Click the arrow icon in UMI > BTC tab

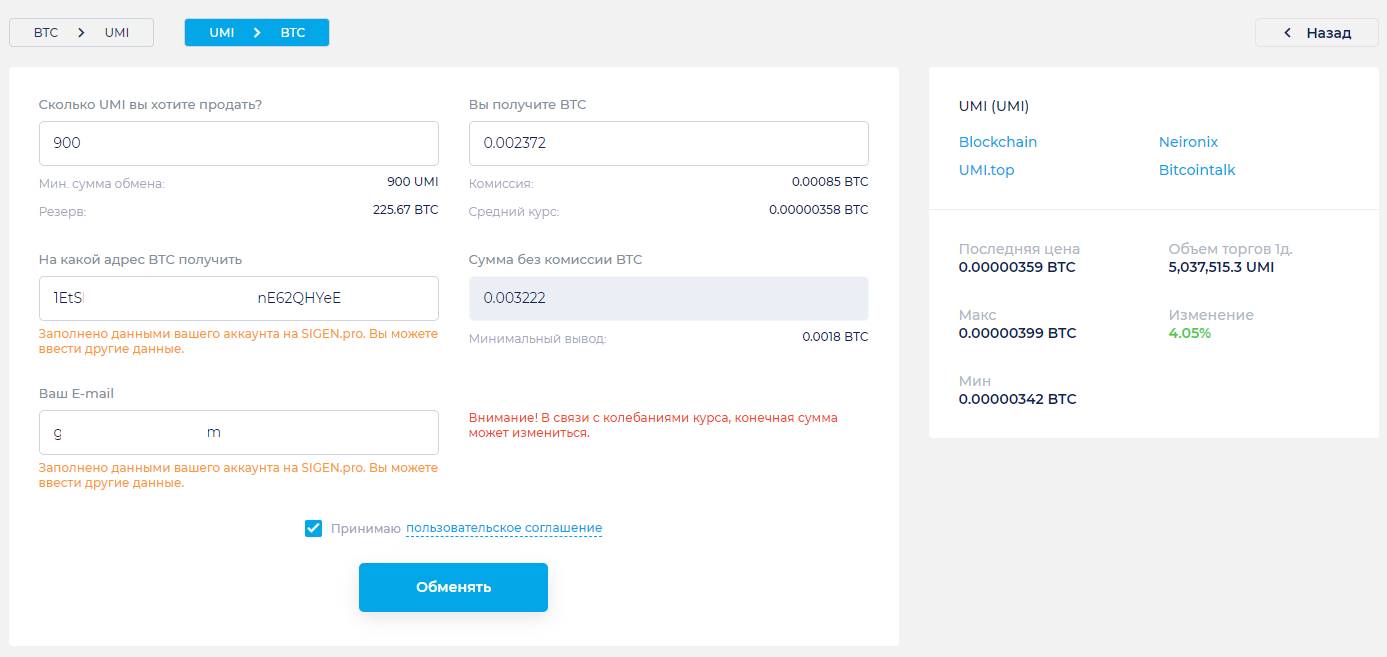click(257, 33)
